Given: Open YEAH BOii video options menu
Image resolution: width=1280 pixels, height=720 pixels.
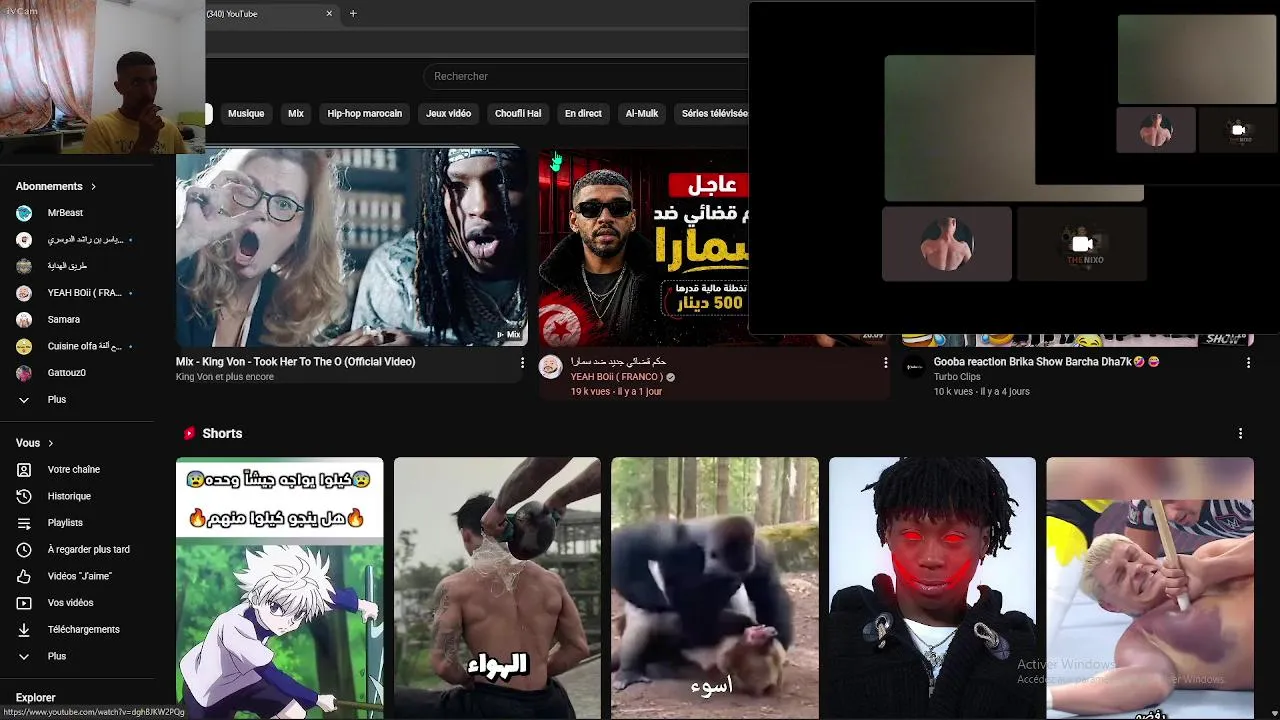Looking at the screenshot, I should (885, 363).
